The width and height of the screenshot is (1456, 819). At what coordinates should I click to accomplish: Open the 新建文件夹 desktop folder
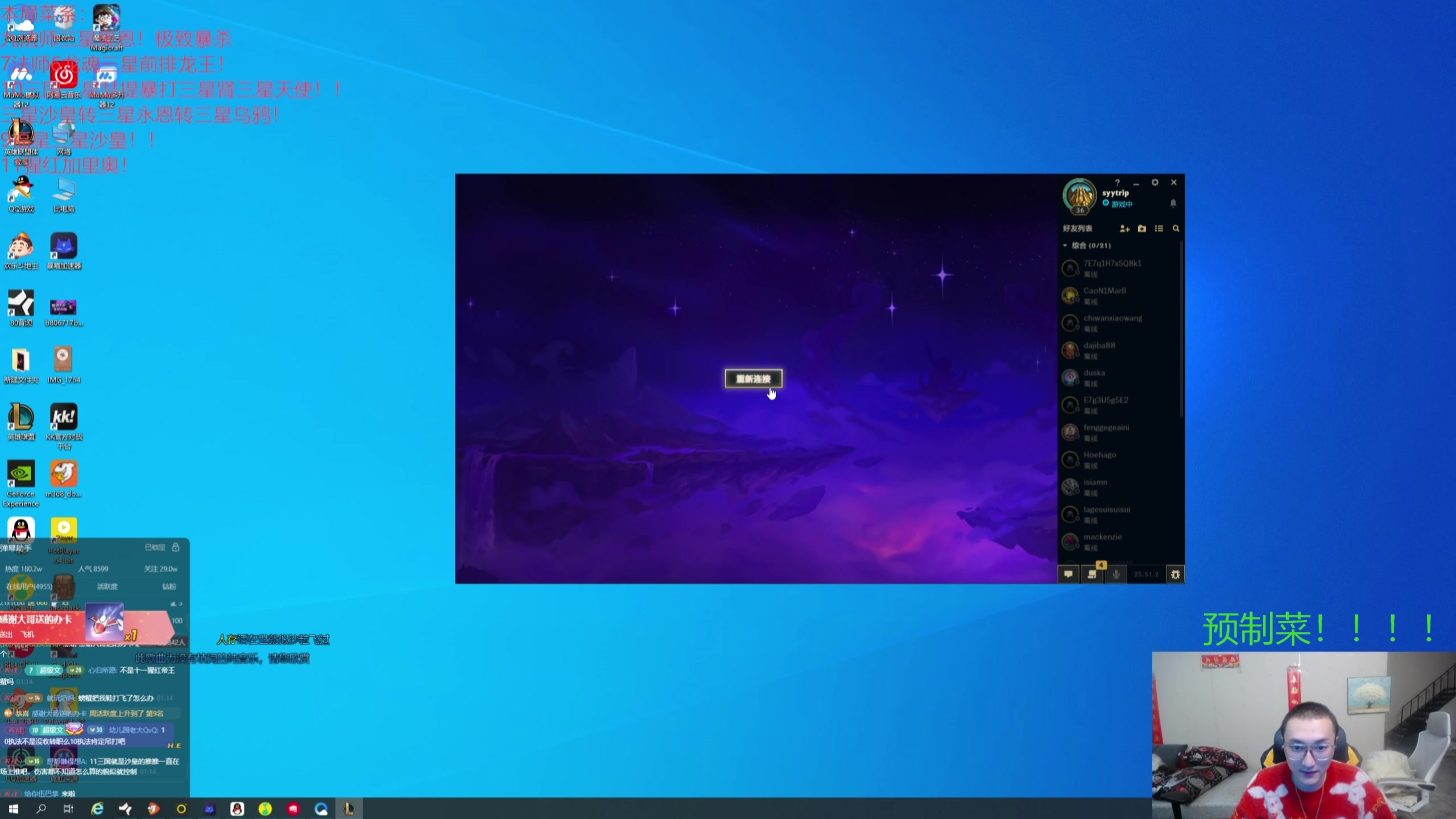point(21,365)
